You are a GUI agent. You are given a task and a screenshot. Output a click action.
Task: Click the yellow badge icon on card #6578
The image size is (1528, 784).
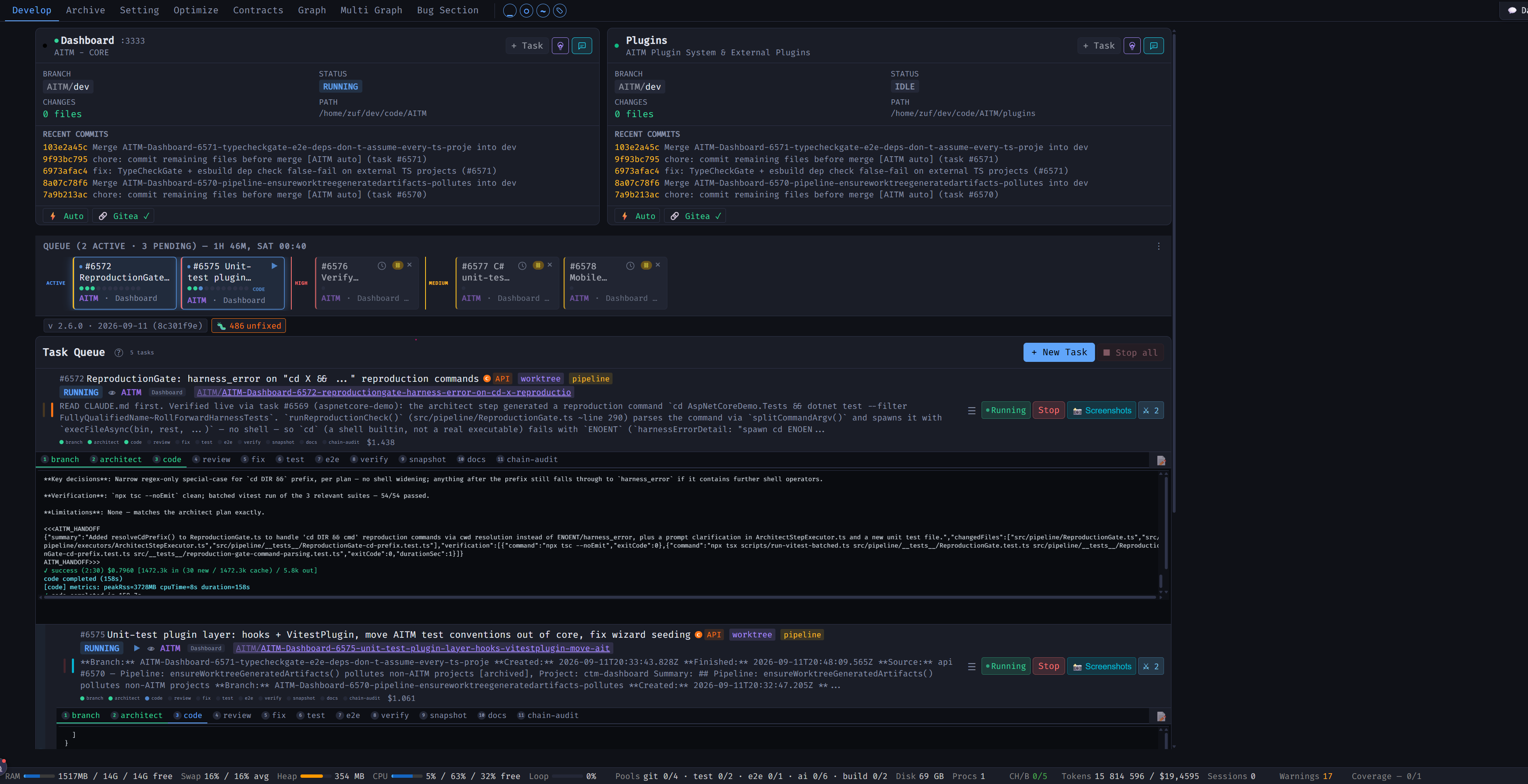coord(646,265)
